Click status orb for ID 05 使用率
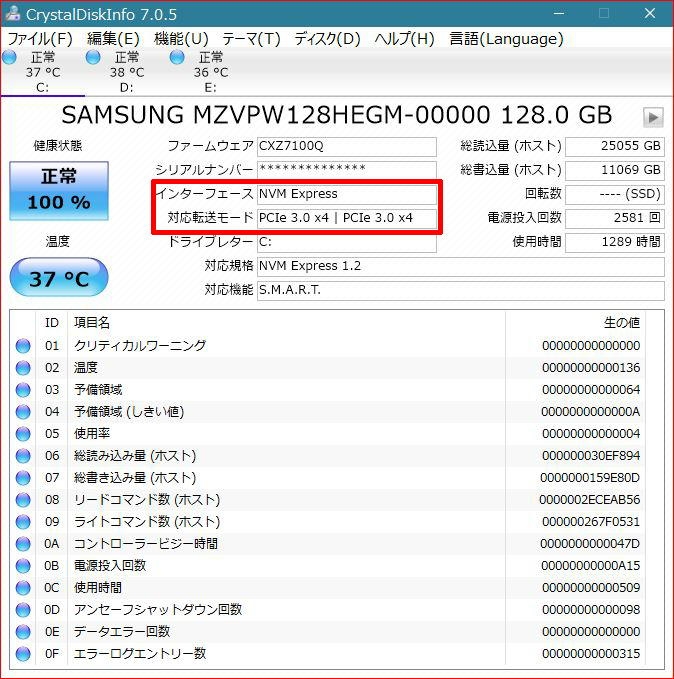674x679 pixels. [23, 433]
